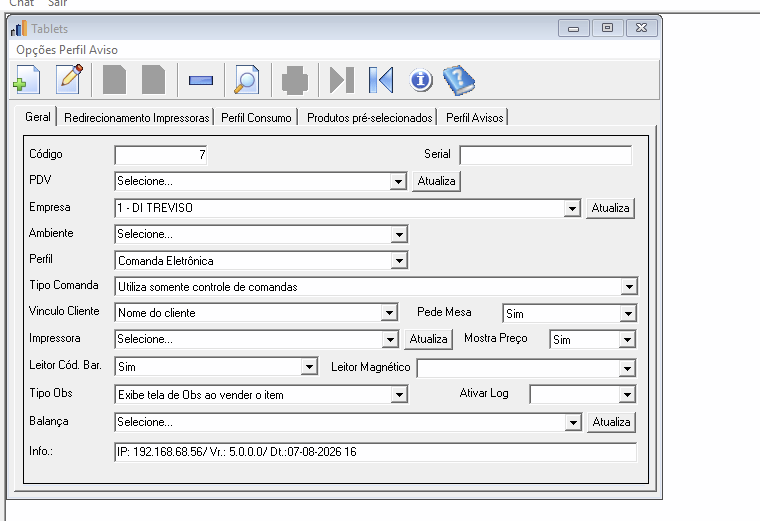Viewport: 760px width, 521px height.
Task: Click the new record icon with green plus
Action: (27, 79)
